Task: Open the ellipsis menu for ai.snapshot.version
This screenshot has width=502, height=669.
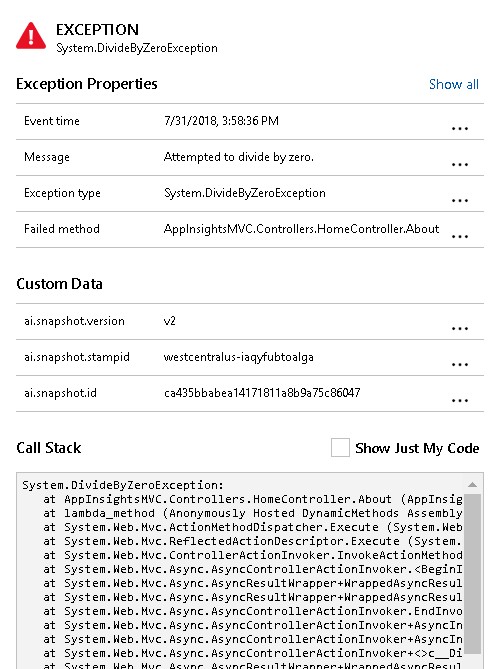Action: 460,328
